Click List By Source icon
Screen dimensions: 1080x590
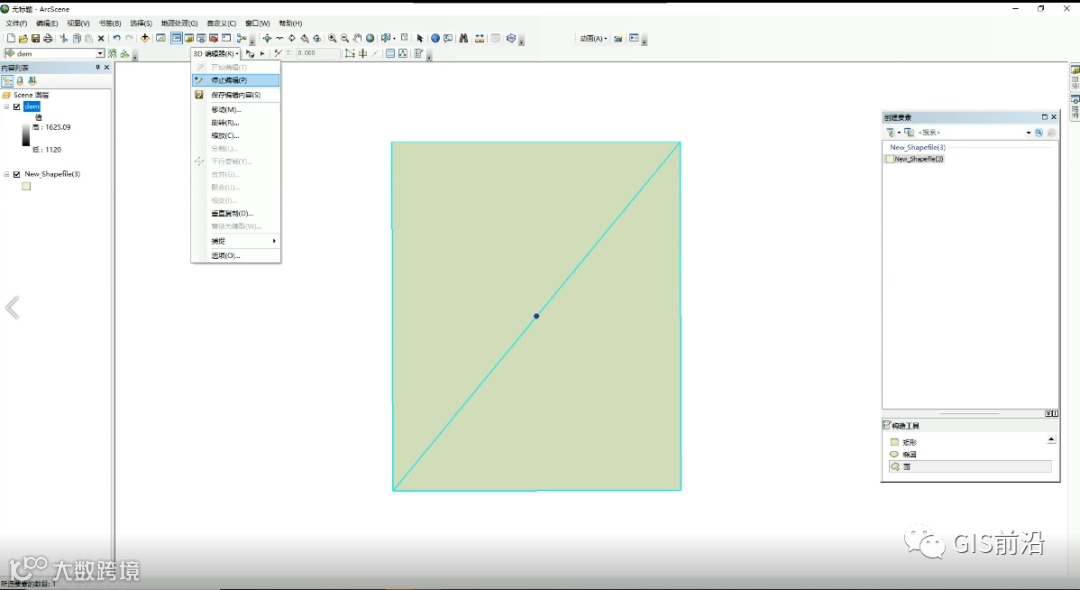(20, 81)
